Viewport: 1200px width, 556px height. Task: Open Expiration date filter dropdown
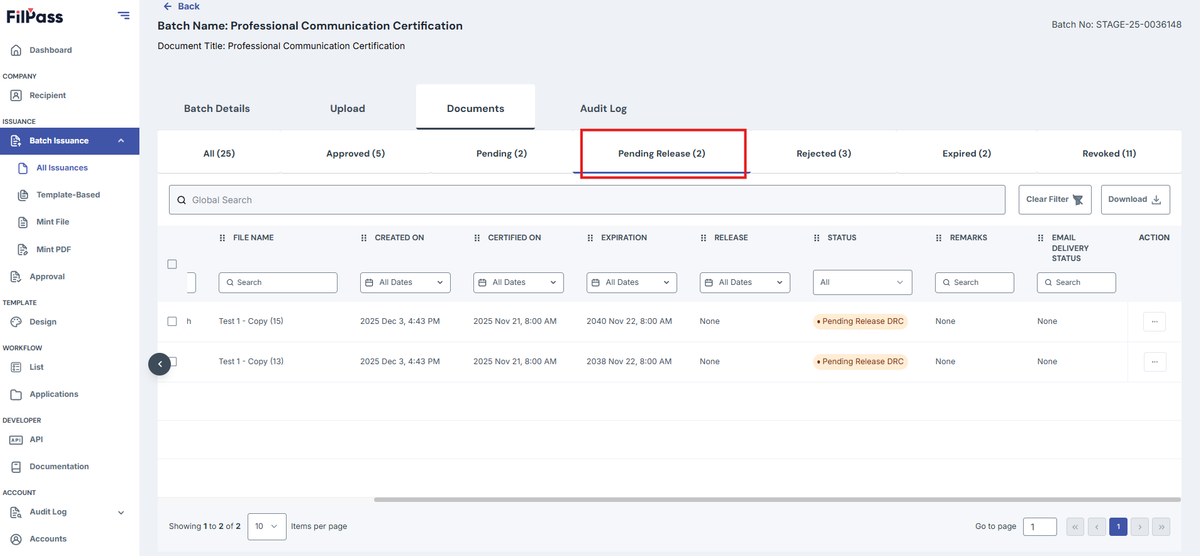click(x=631, y=282)
